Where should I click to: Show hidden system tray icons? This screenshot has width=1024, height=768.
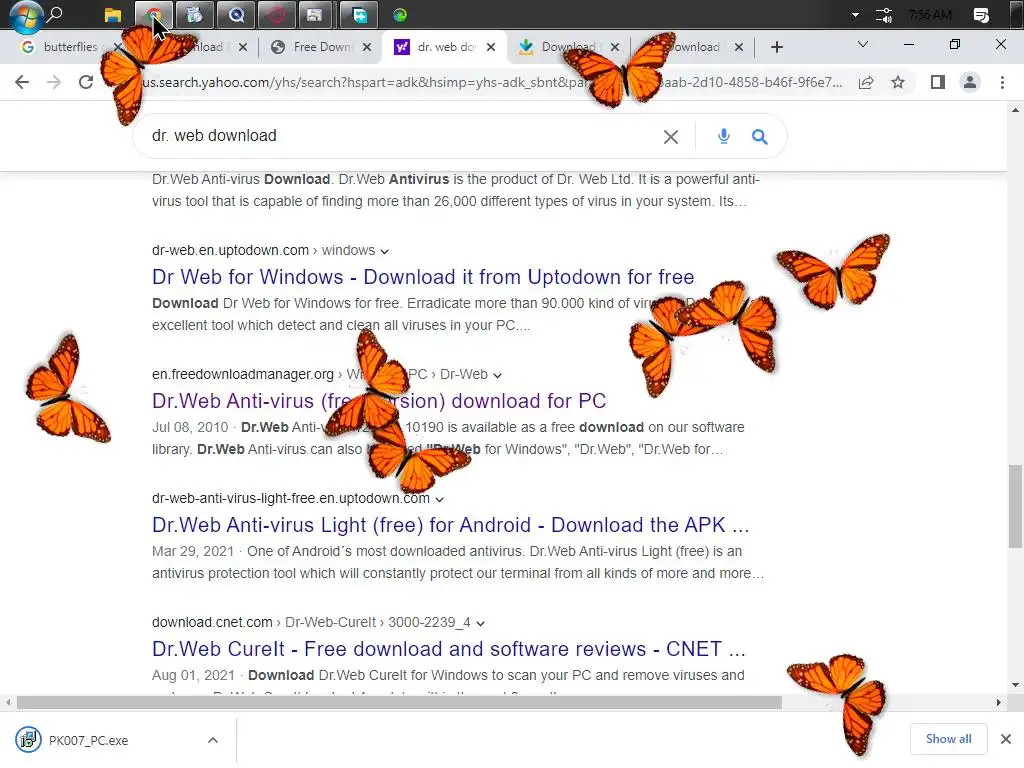(855, 15)
